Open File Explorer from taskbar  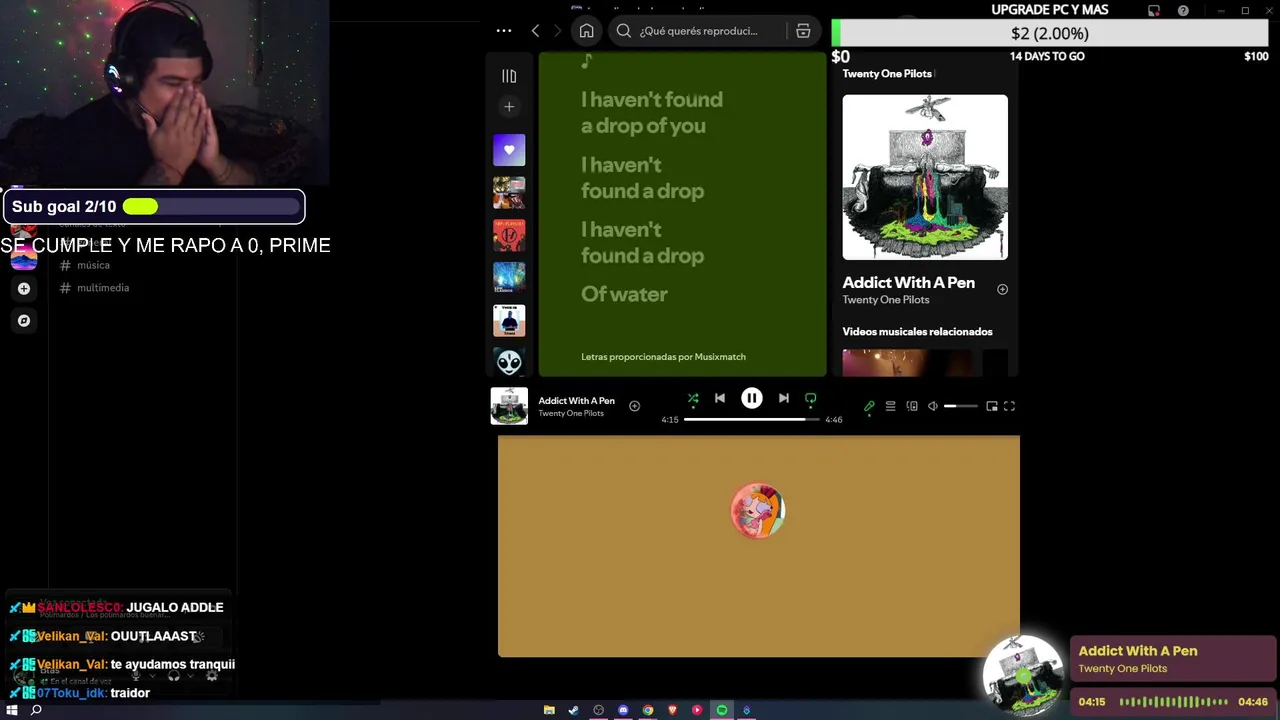pyautogui.click(x=549, y=710)
